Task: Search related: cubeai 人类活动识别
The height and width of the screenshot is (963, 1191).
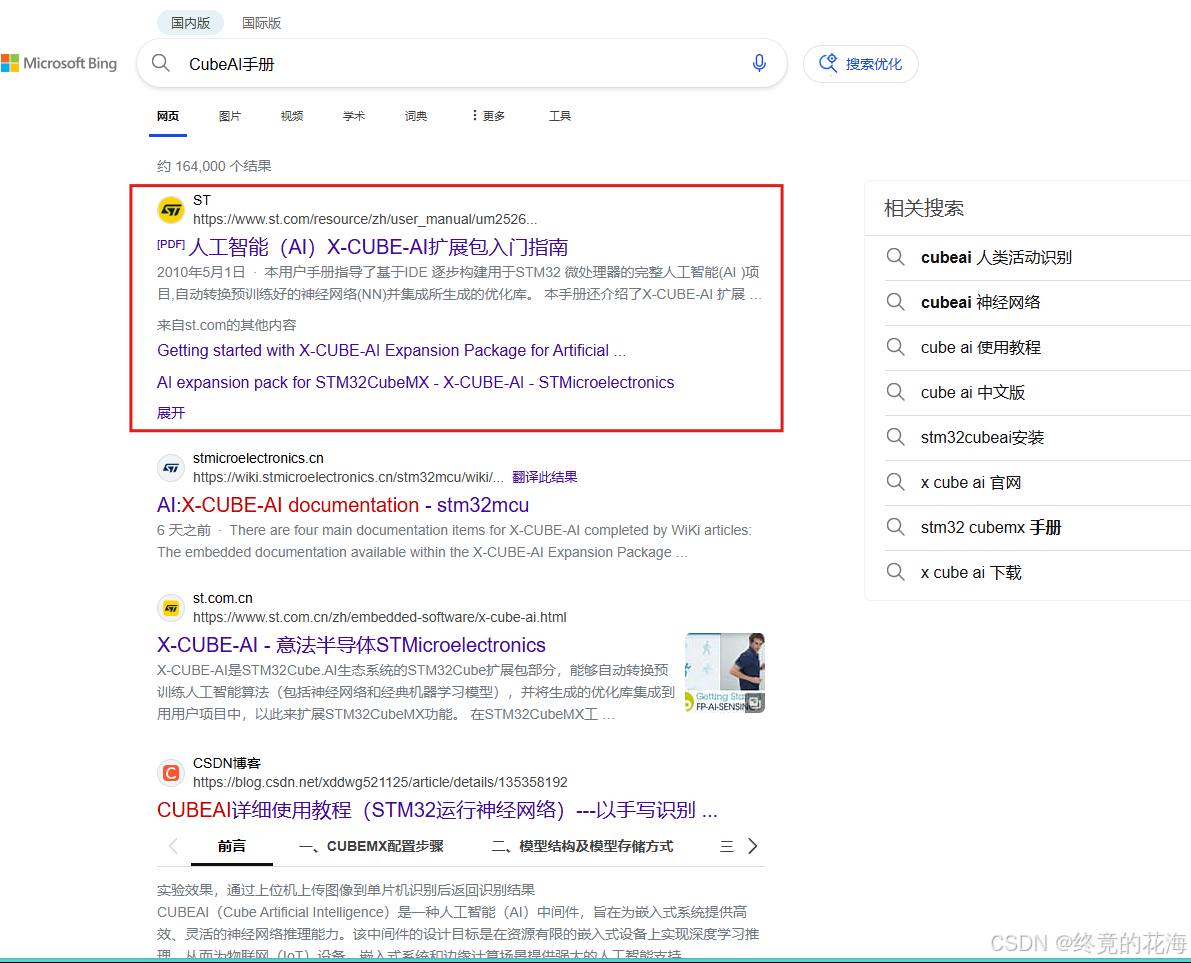Action: point(996,257)
